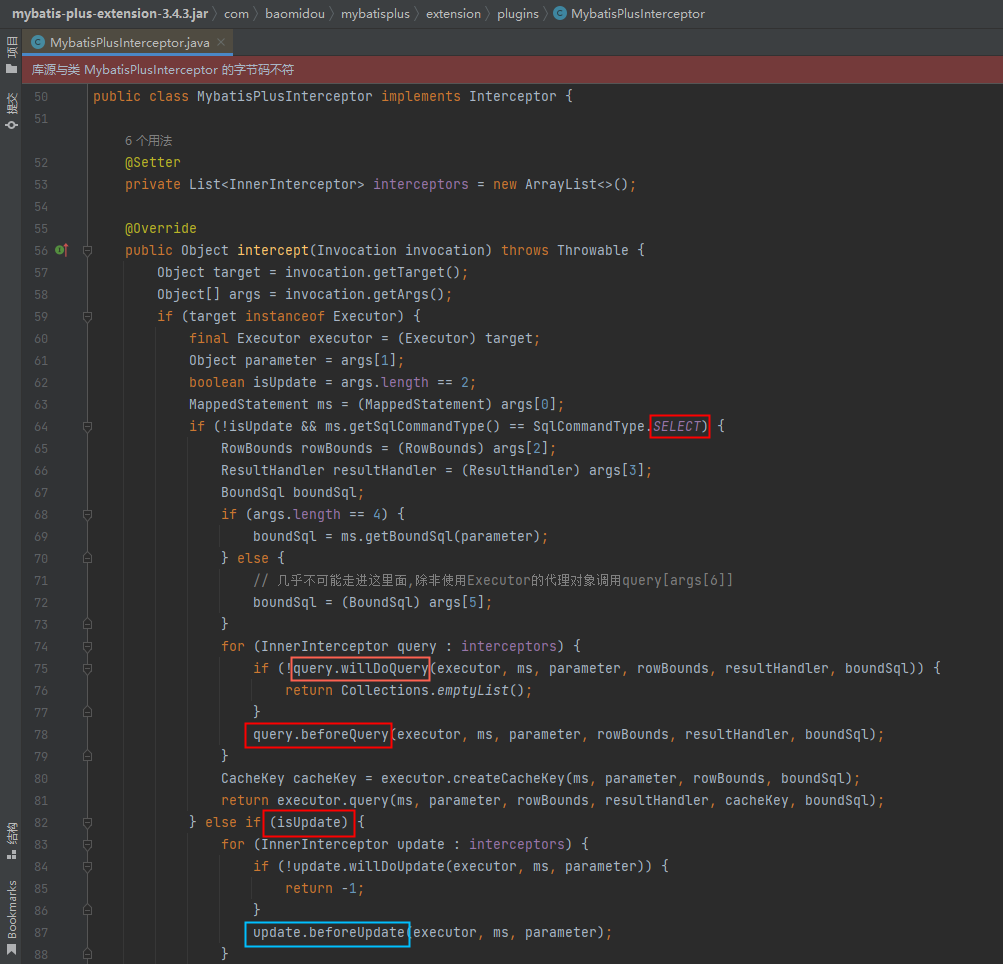Click 'executor.query' return call on line 81
Viewport: 1003px width, 964px height.
pyautogui.click(x=333, y=800)
